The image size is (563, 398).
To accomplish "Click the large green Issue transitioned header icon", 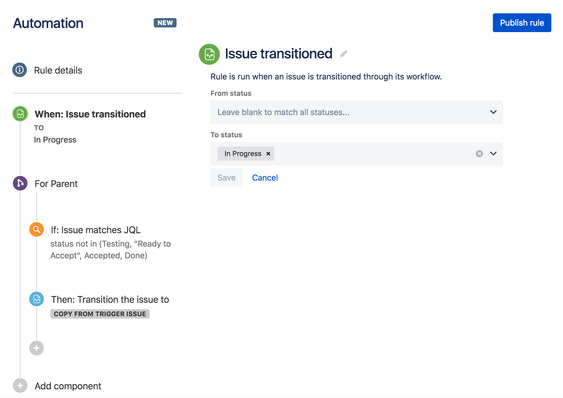I will 209,54.
